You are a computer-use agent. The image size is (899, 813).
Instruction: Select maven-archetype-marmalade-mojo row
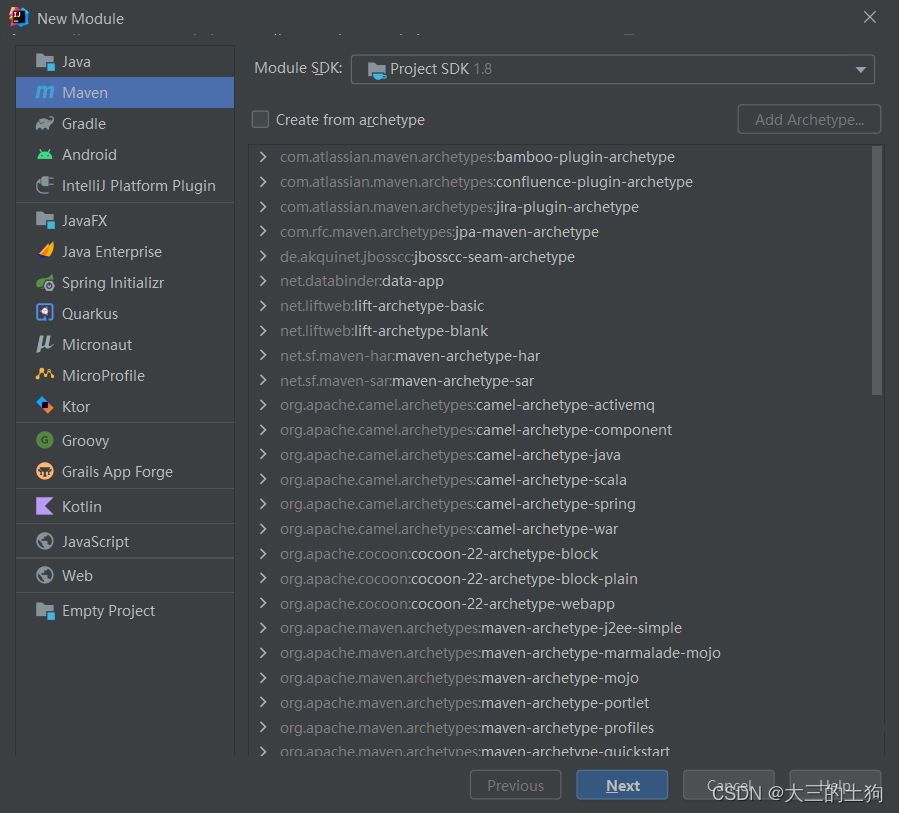(x=562, y=653)
